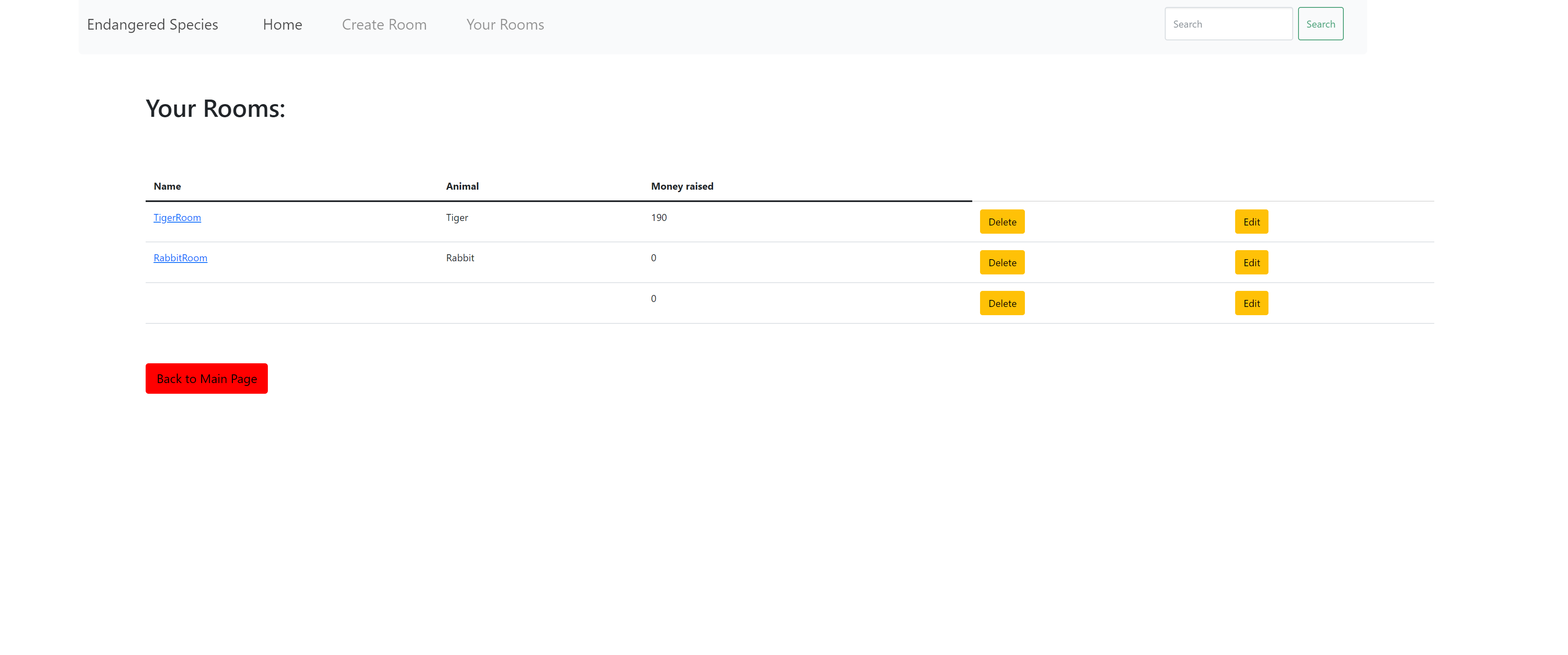Open the RabbitRoom link
The width and height of the screenshot is (1568, 655).
pos(180,258)
